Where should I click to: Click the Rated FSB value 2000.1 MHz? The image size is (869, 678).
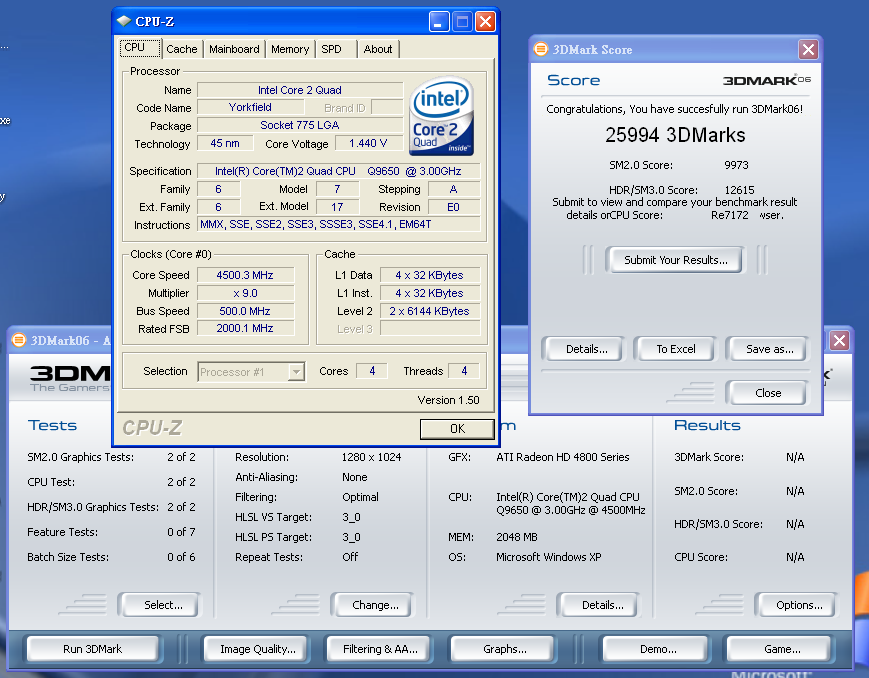(x=245, y=328)
